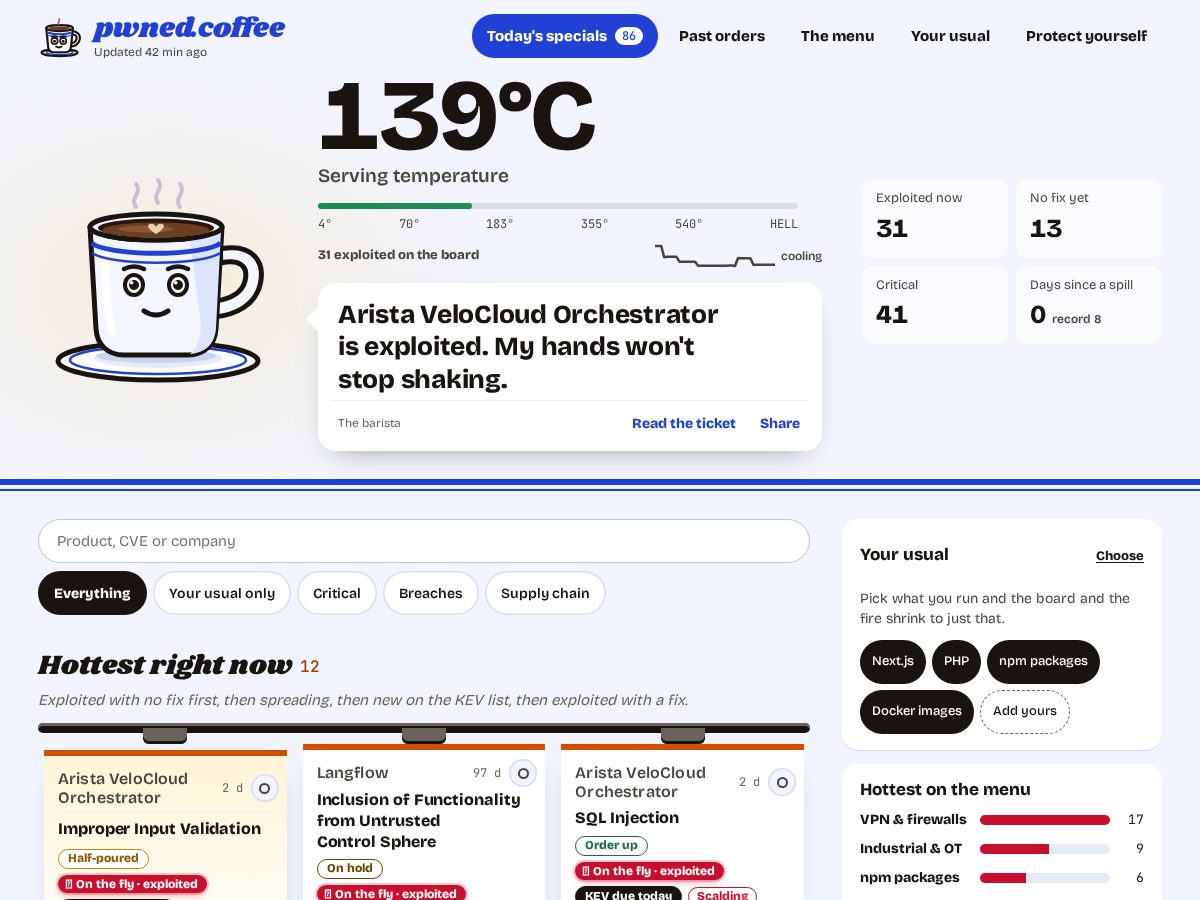This screenshot has width=1200, height=900.
Task: Click the 139°C temperature reading
Action: click(x=456, y=117)
